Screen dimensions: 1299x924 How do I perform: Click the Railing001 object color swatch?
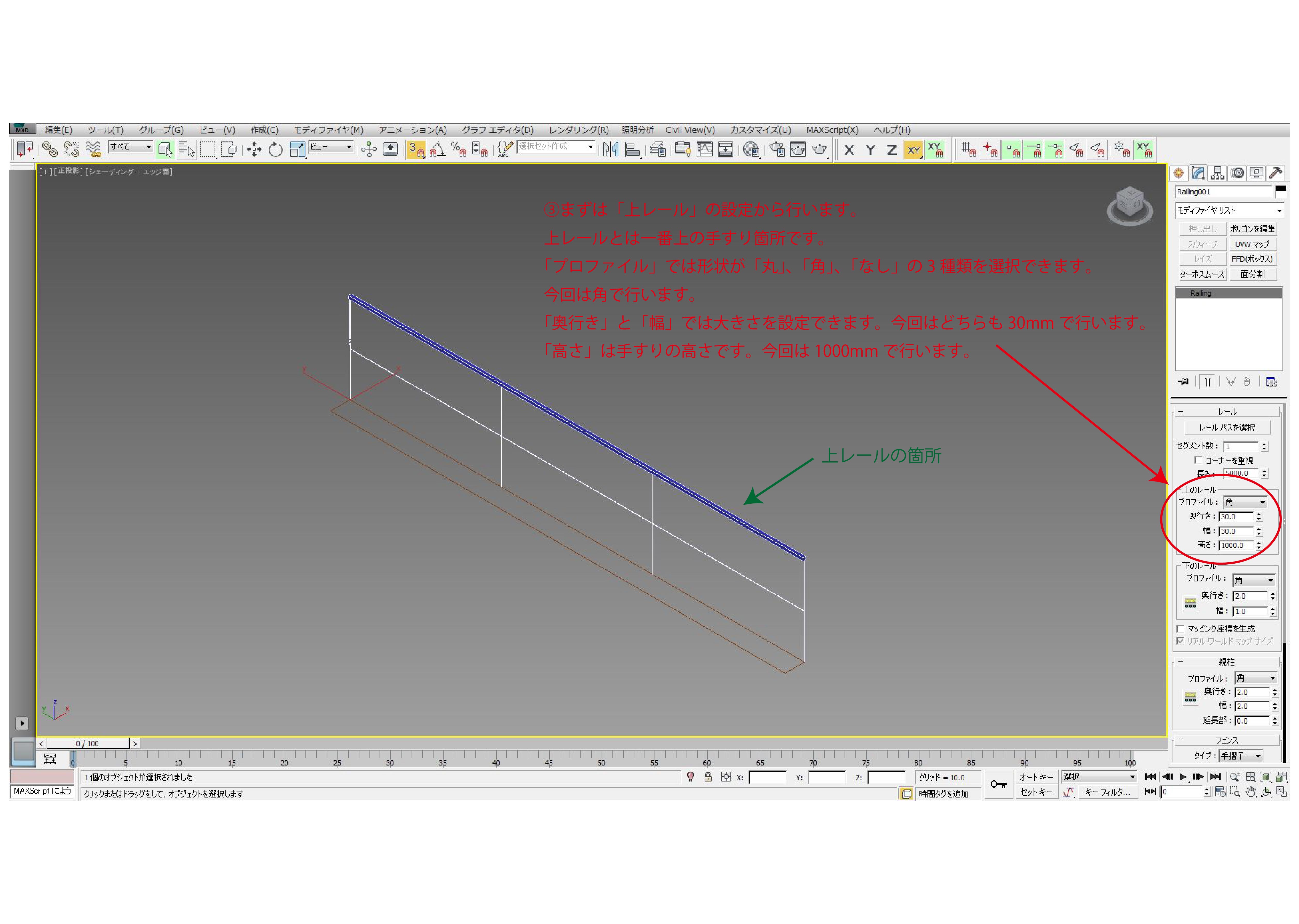point(1280,190)
